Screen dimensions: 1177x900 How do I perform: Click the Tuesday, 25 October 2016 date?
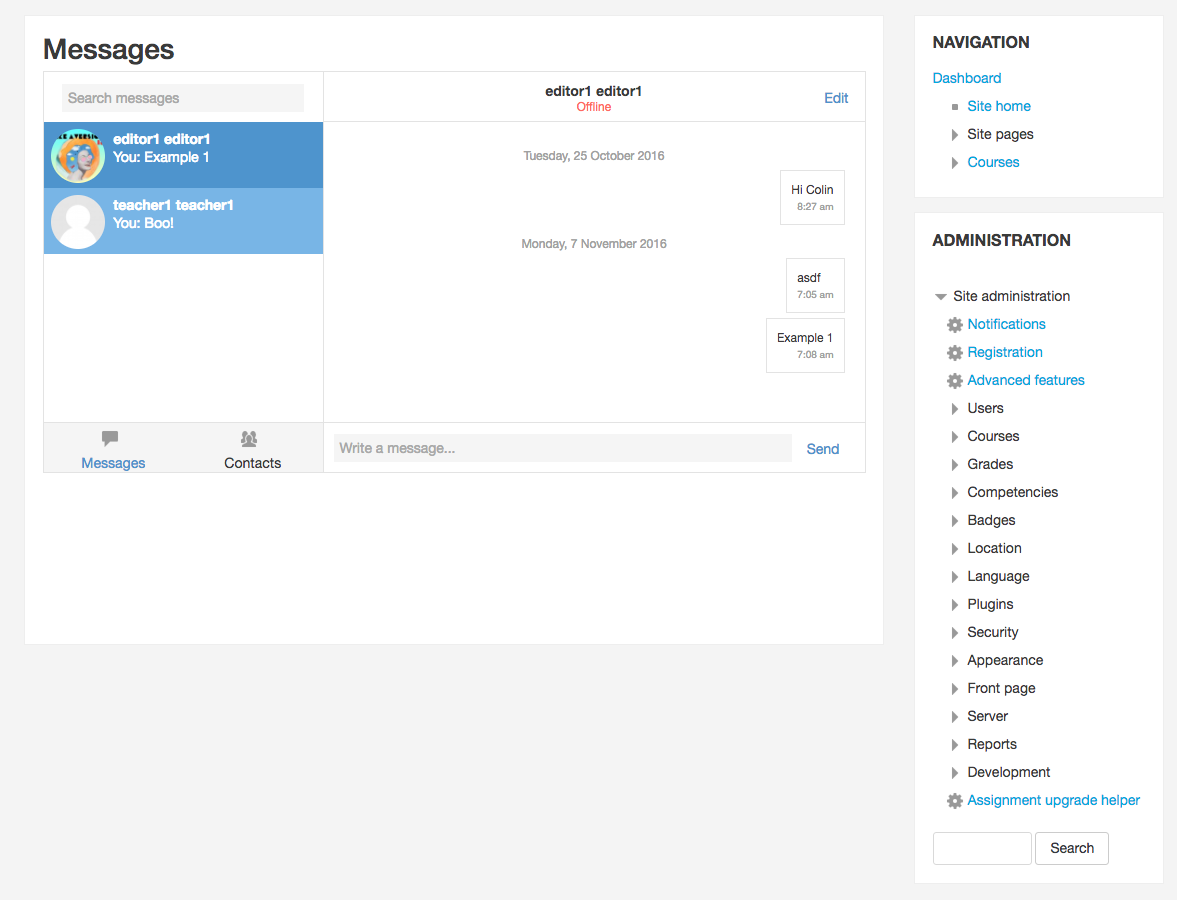(x=594, y=156)
